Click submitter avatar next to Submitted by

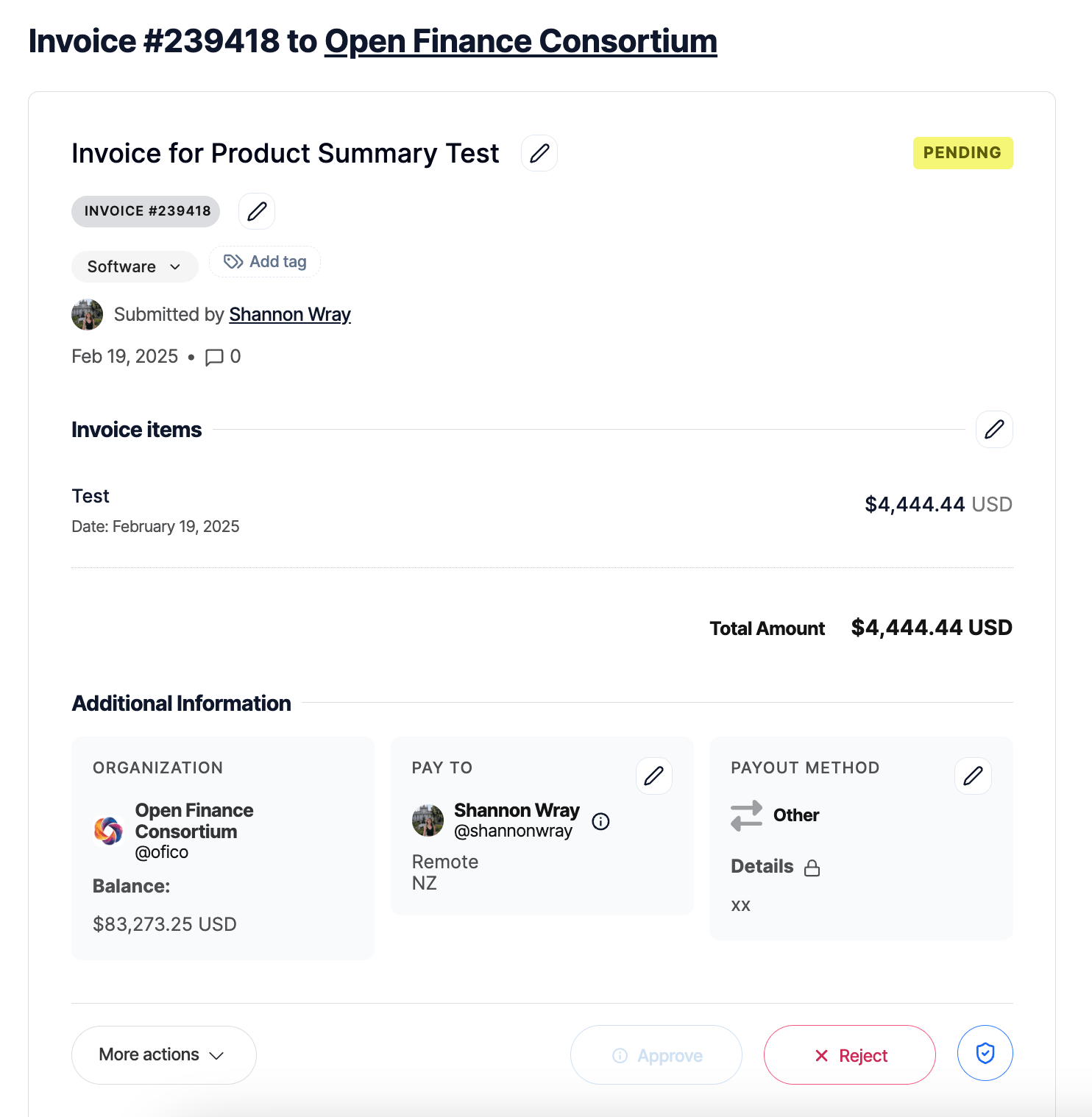[87, 314]
